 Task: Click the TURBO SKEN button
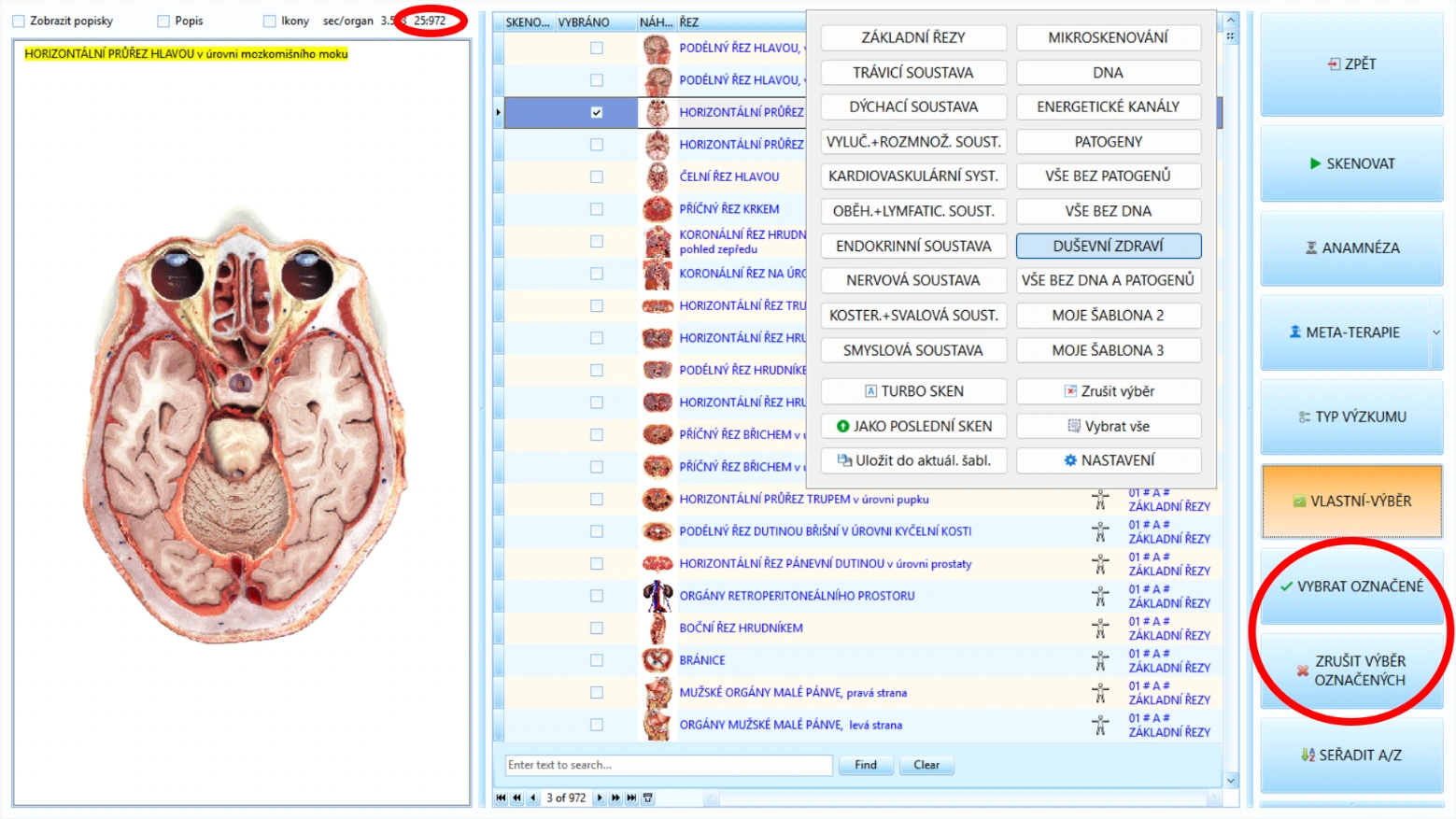913,391
